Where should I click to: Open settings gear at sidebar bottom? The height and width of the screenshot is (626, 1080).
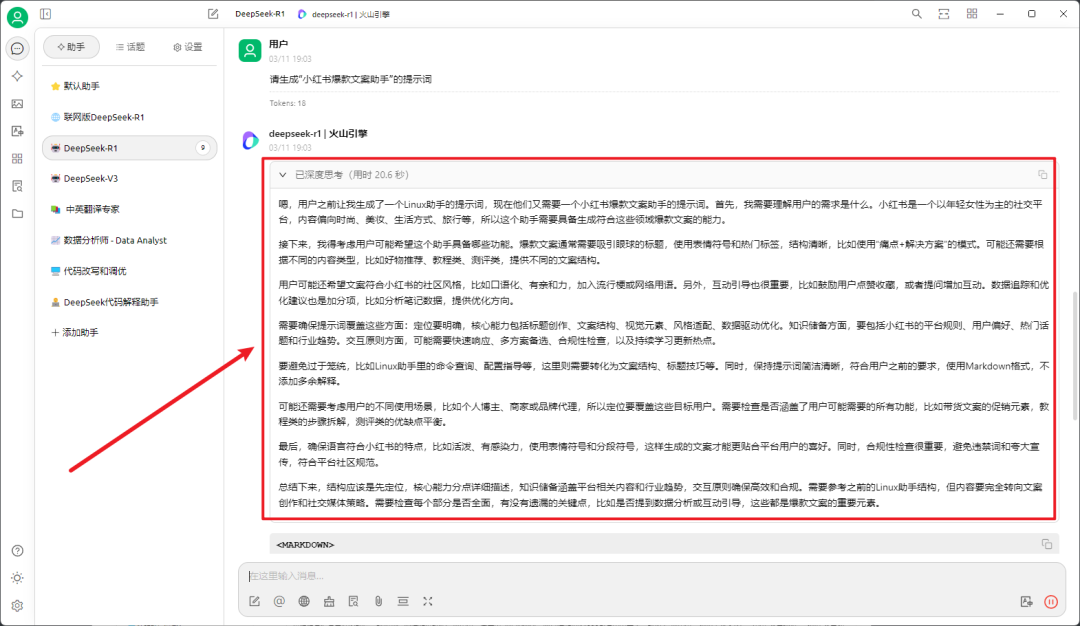17,605
